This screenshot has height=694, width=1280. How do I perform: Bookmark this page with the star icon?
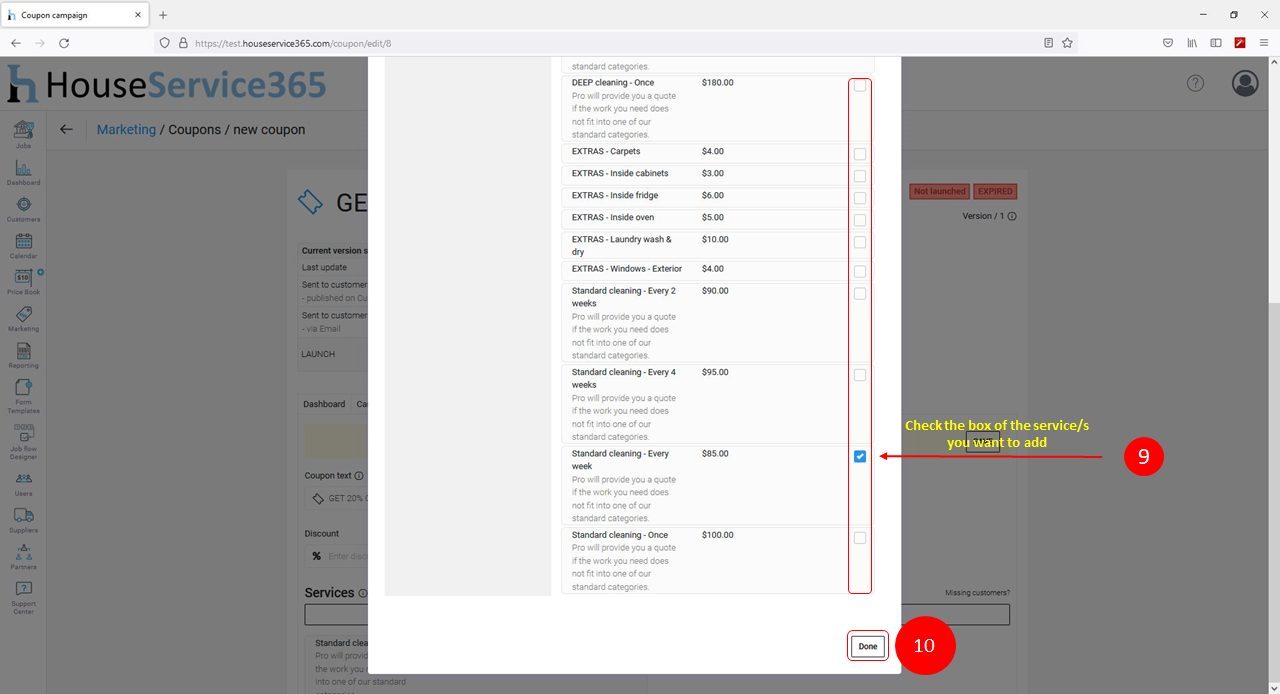click(1067, 43)
